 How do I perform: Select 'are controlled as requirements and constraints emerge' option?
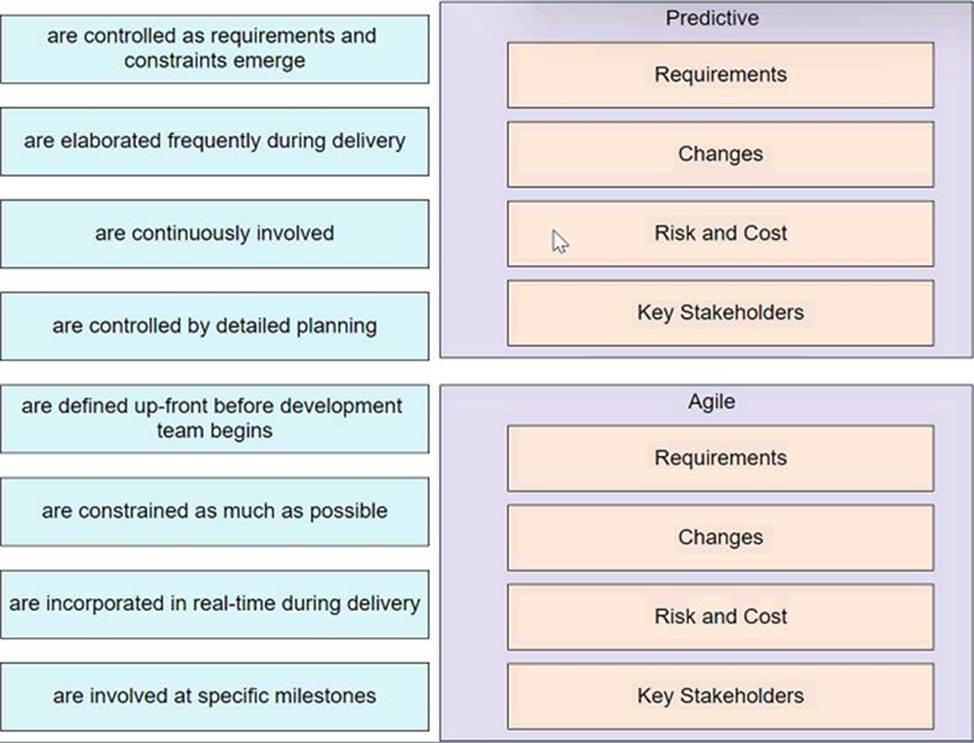214,48
